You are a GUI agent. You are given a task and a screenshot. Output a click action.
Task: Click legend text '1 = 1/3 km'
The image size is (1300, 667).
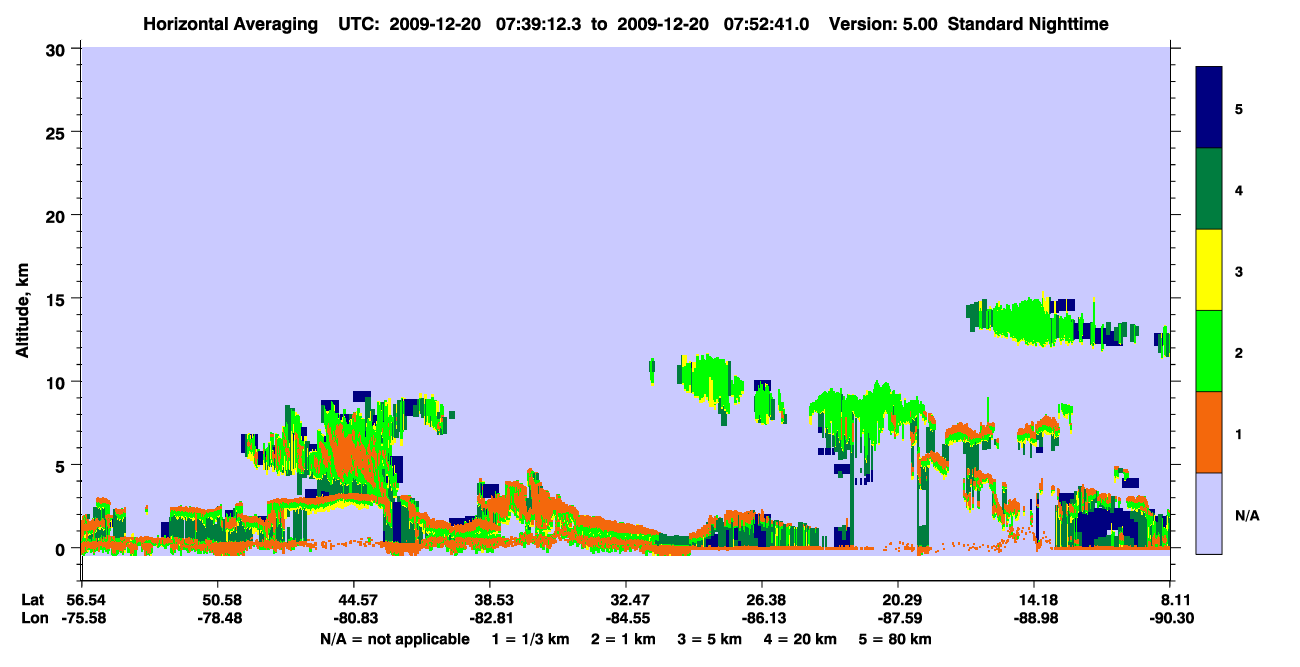[x=531, y=639]
